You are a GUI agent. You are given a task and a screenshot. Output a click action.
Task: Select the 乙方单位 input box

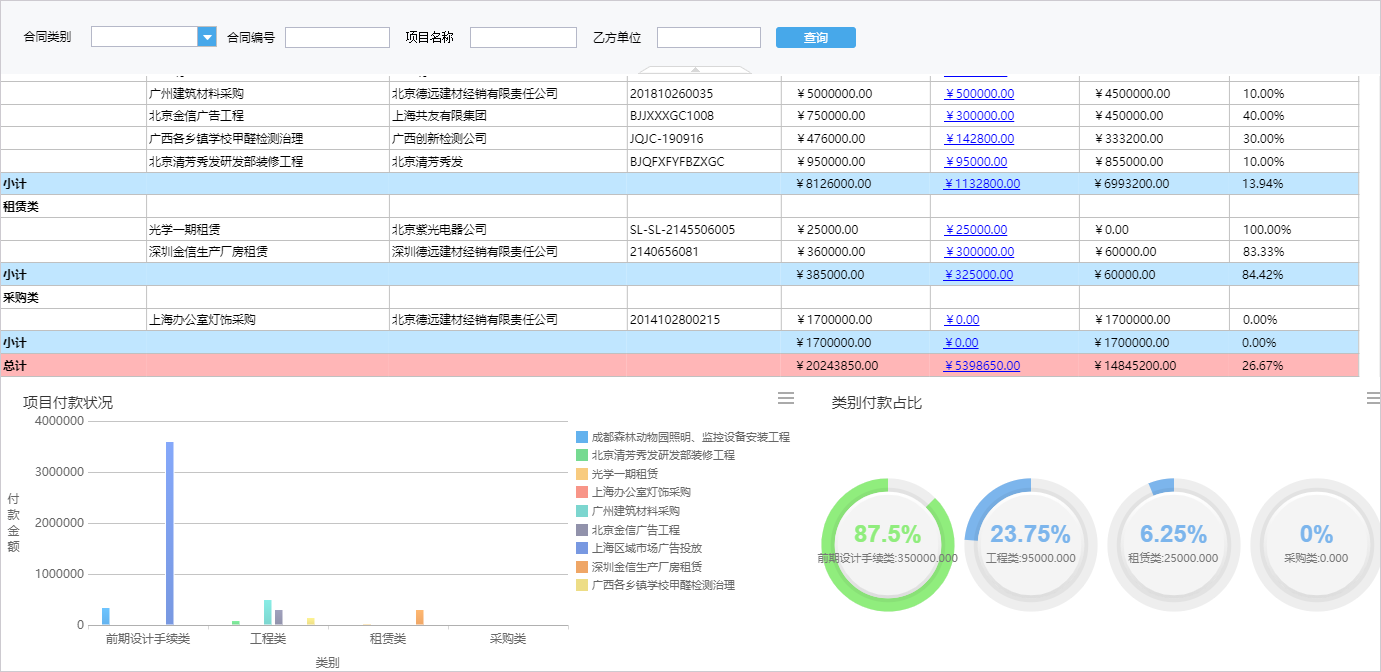click(708, 36)
